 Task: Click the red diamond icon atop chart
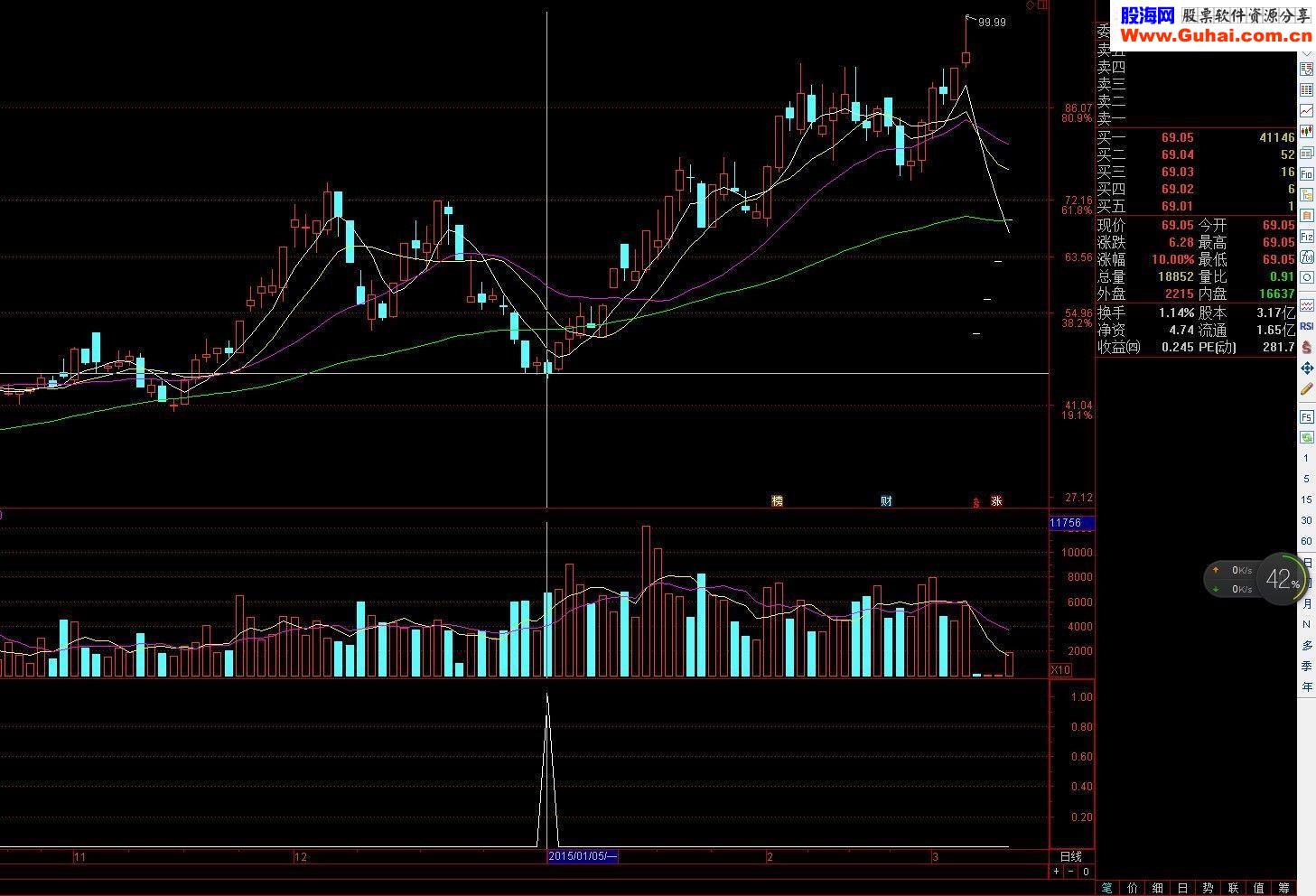1031,5
